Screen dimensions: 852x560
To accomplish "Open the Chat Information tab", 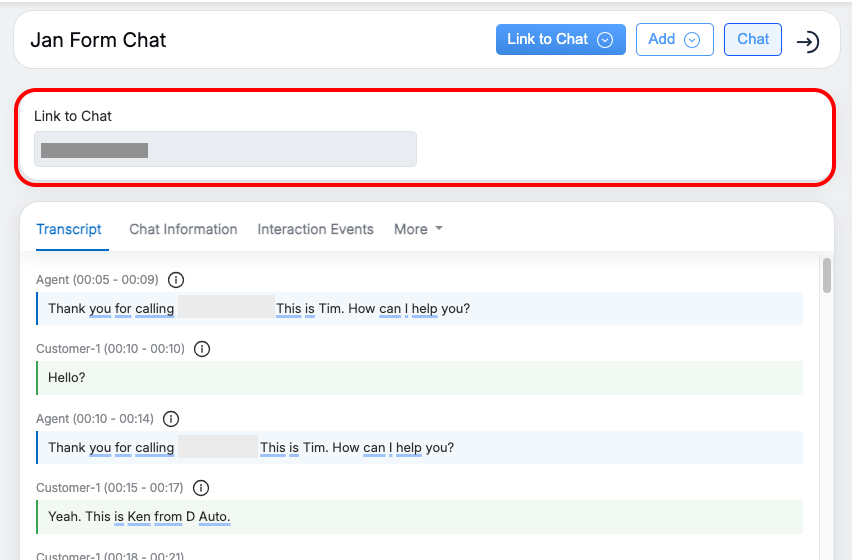I will (183, 229).
